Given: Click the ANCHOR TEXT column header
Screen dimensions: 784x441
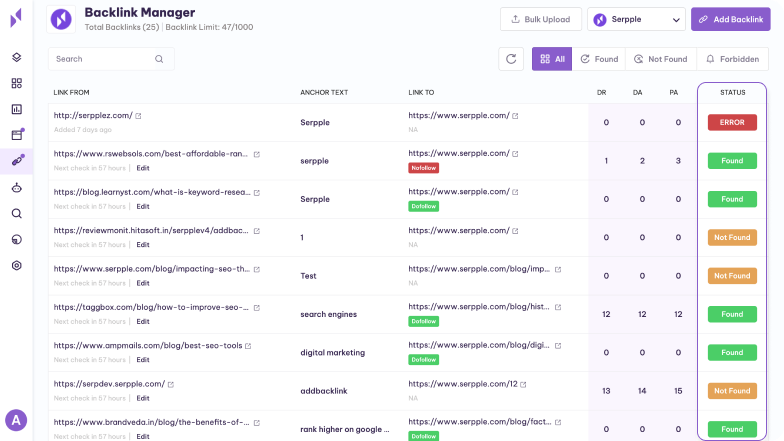Looking at the screenshot, I should (324, 92).
